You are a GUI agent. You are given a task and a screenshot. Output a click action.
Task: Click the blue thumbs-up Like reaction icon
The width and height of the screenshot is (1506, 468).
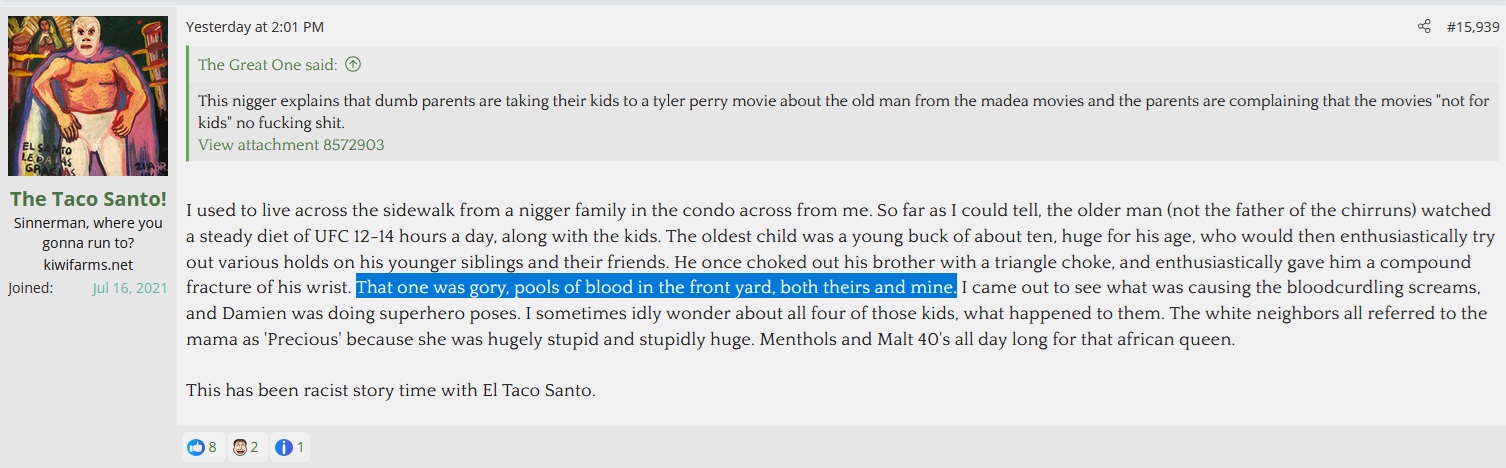point(195,447)
